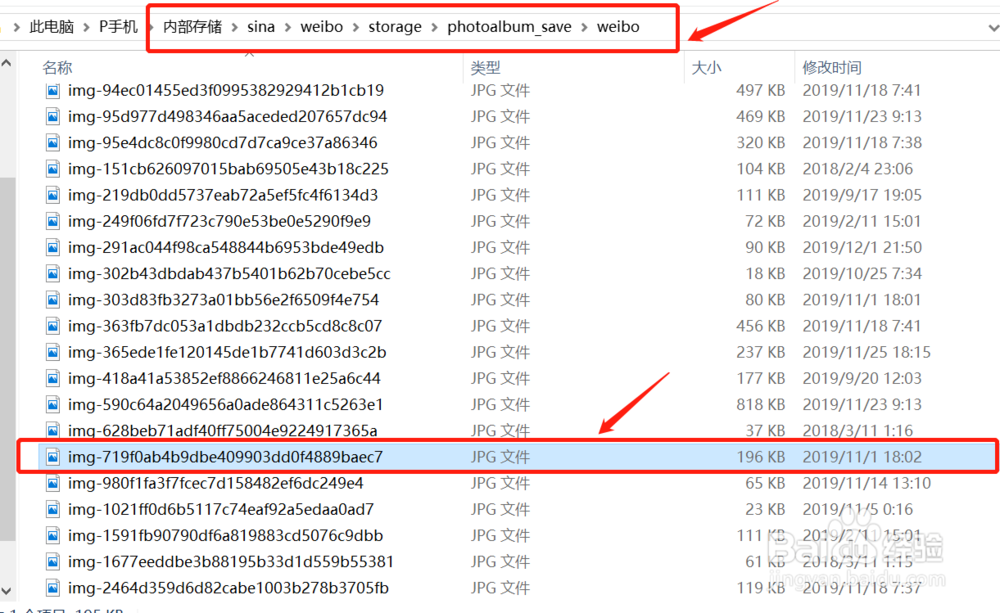1000x613 pixels.
Task: Go to P手机 in the breadcrumb
Action: coord(118,27)
